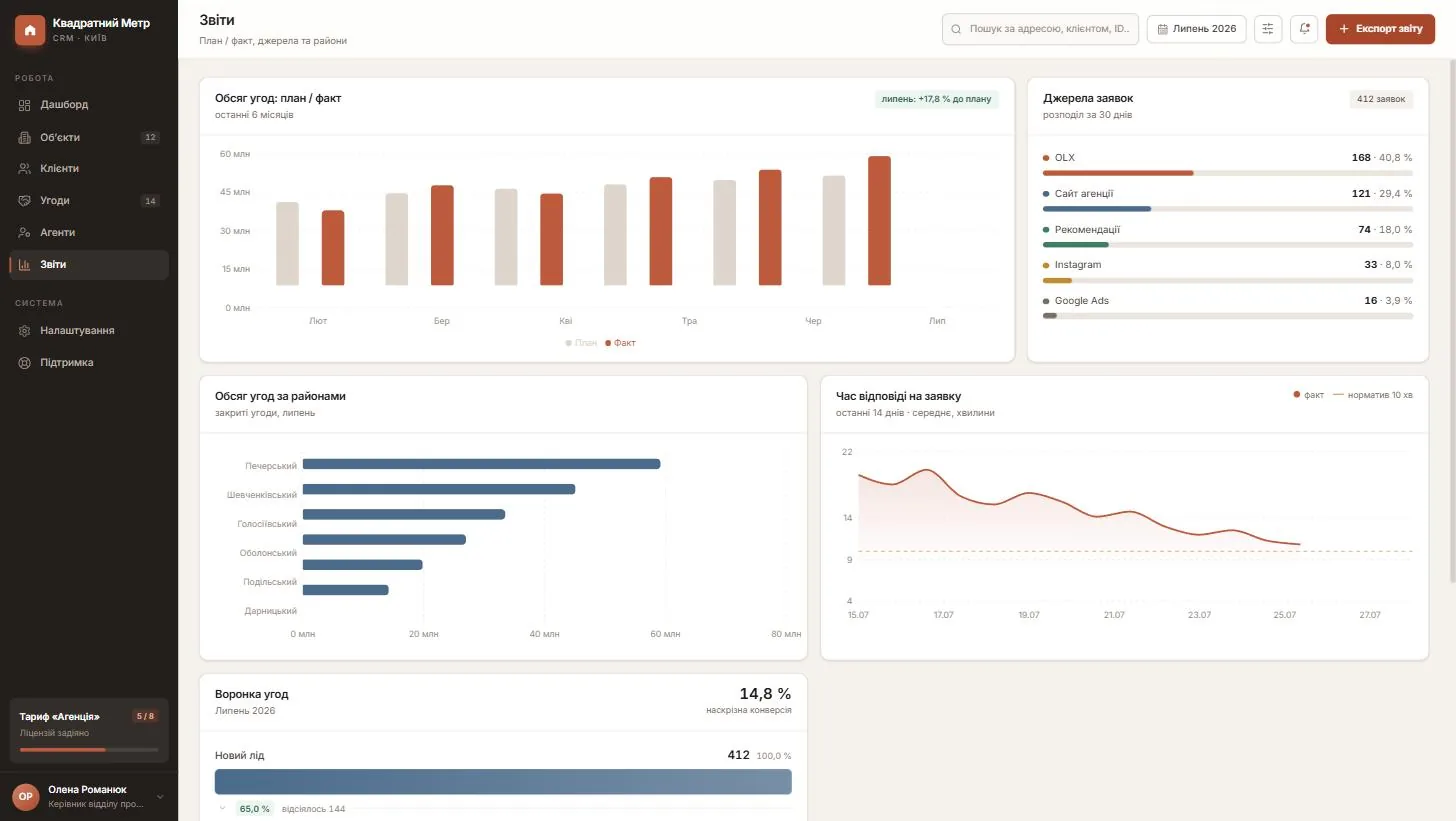Expand the Олена Романюк user menu chevron
The height and width of the screenshot is (821, 1456).
point(160,797)
